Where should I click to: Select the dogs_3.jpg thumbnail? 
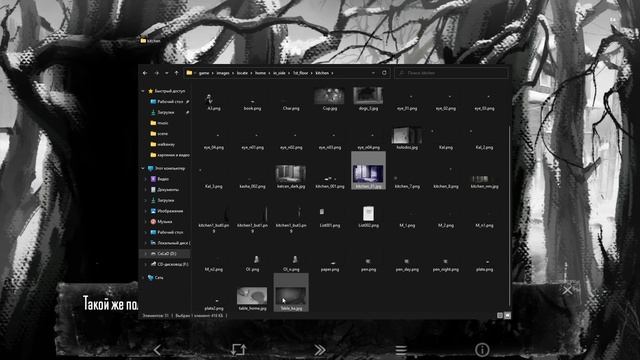368,96
